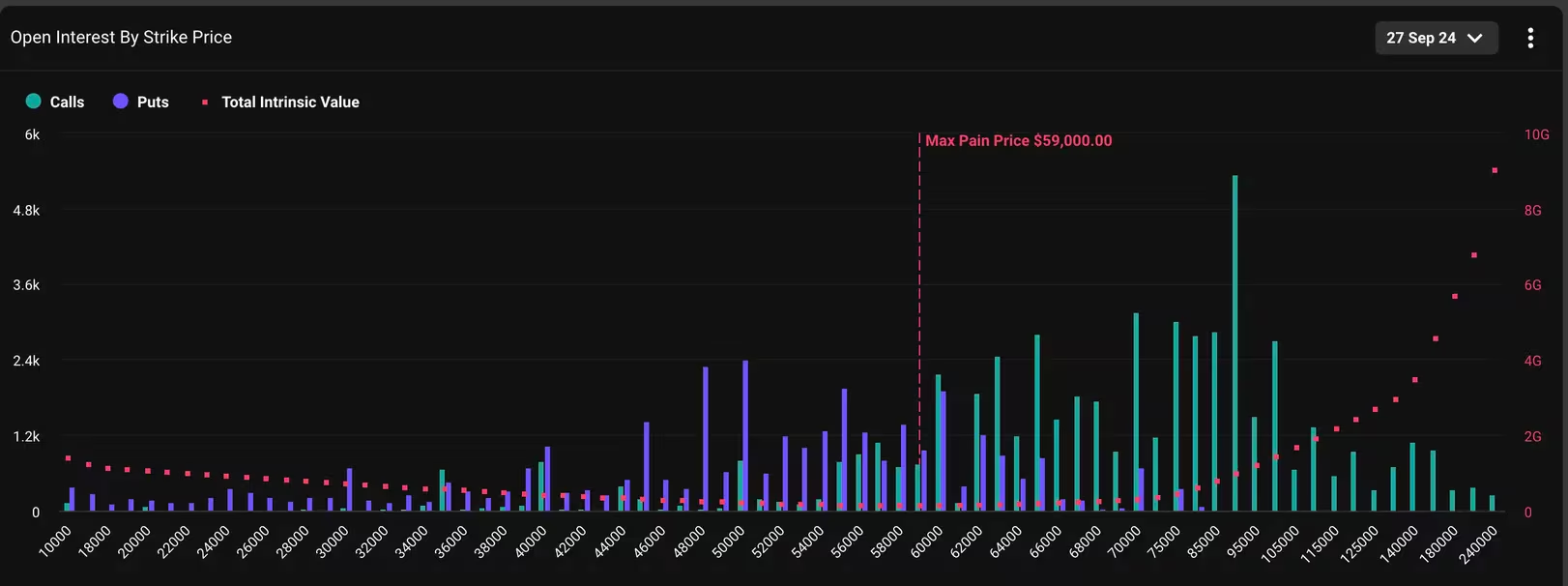1568x586 pixels.
Task: Toggle the Total Intrinsic Value series label
Action: [290, 102]
